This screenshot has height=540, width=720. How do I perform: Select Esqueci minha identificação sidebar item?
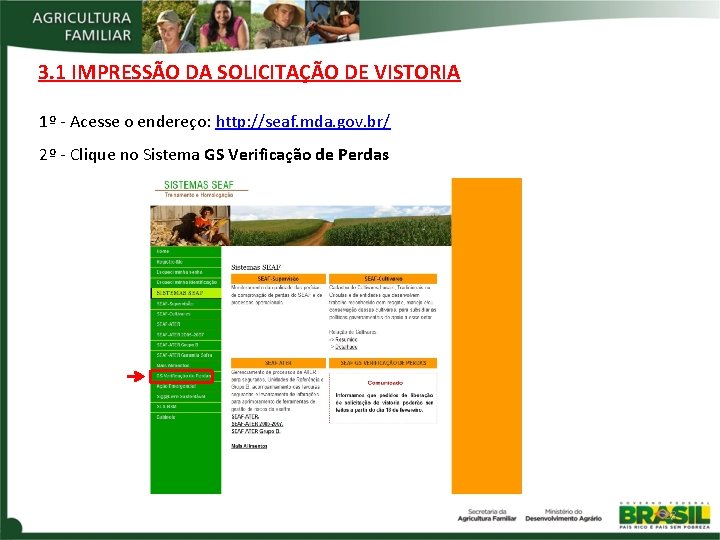click(186, 282)
